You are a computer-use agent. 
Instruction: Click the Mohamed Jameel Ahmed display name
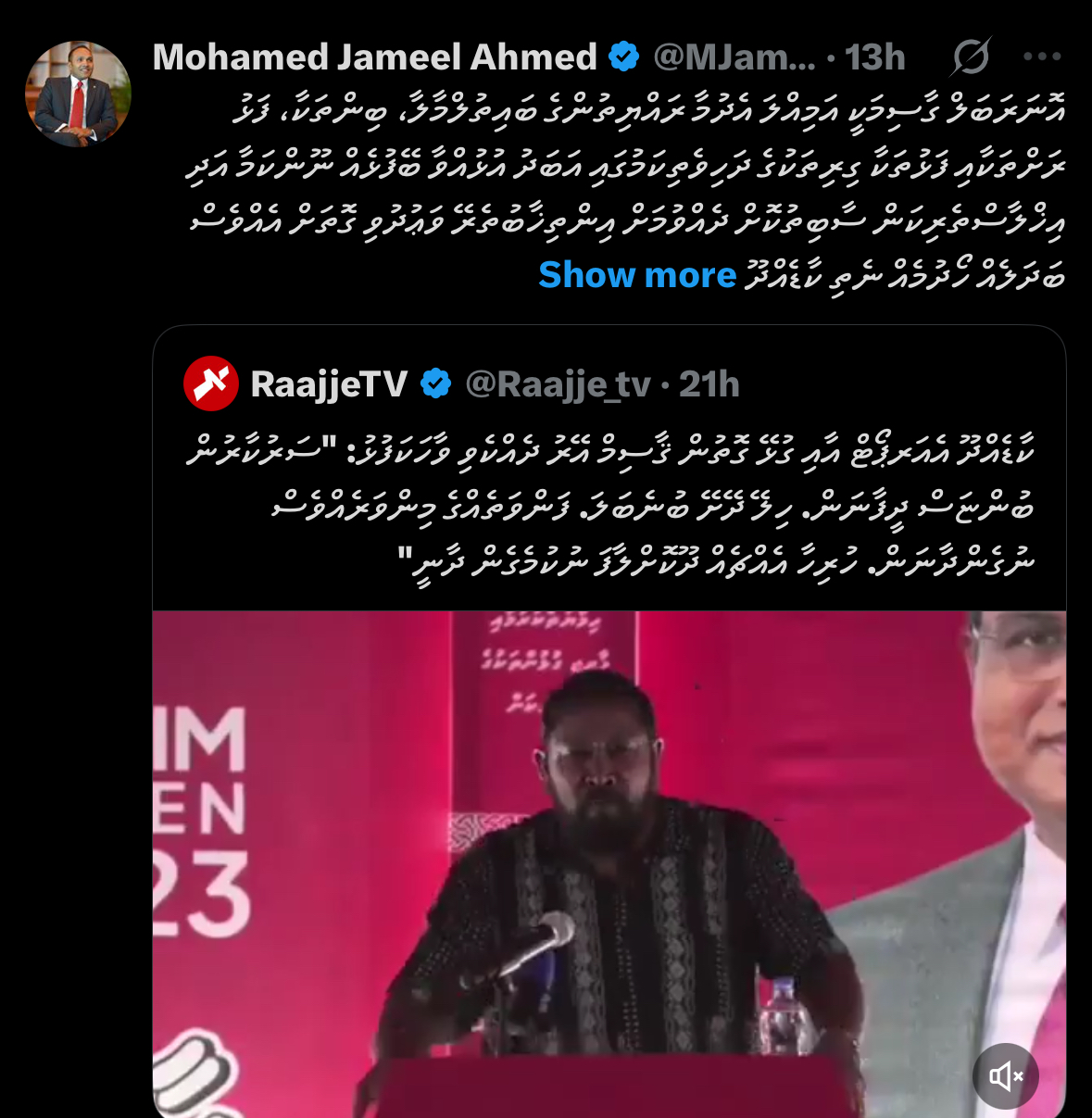(x=374, y=57)
